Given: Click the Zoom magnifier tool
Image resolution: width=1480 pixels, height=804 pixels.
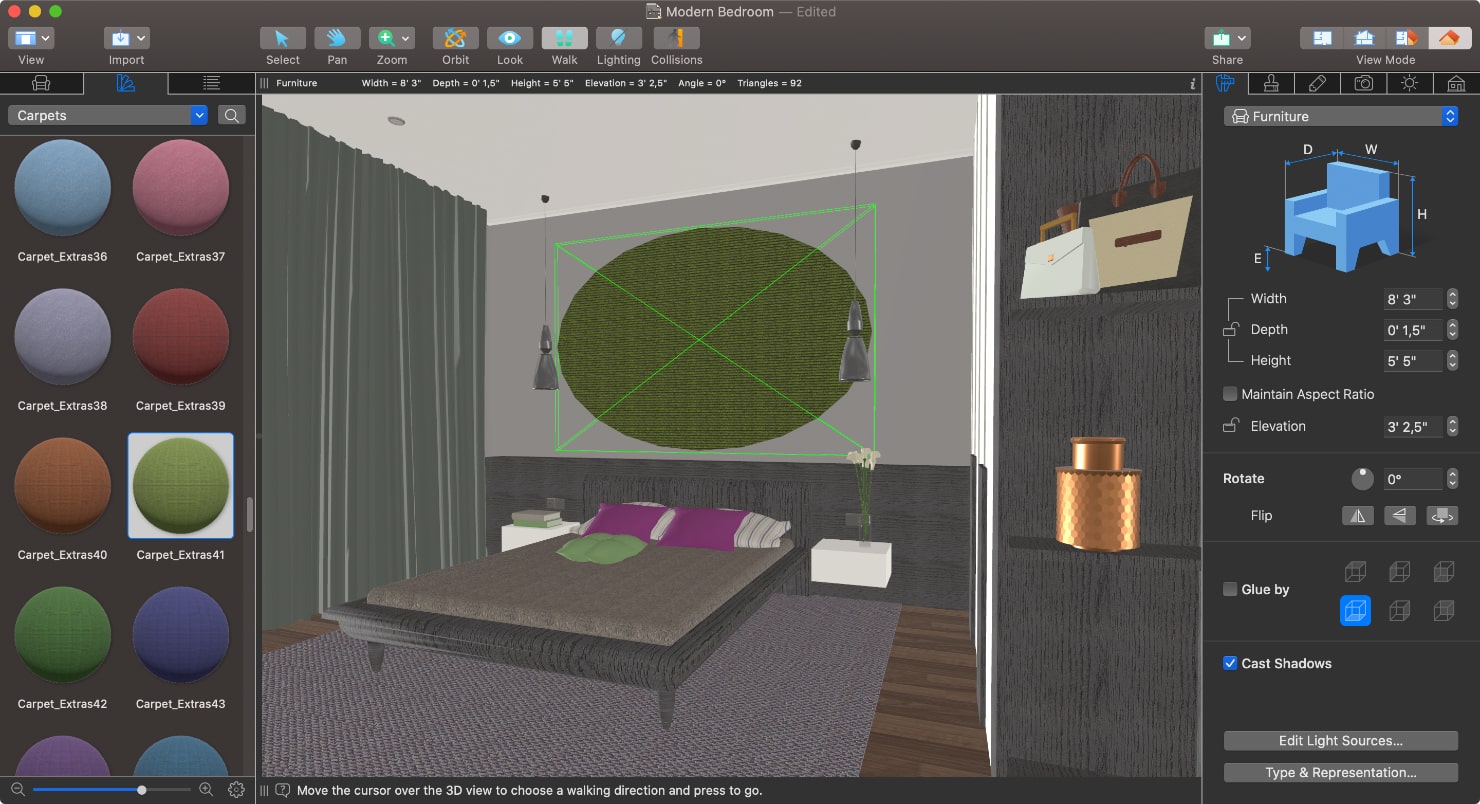Looking at the screenshot, I should 385,38.
